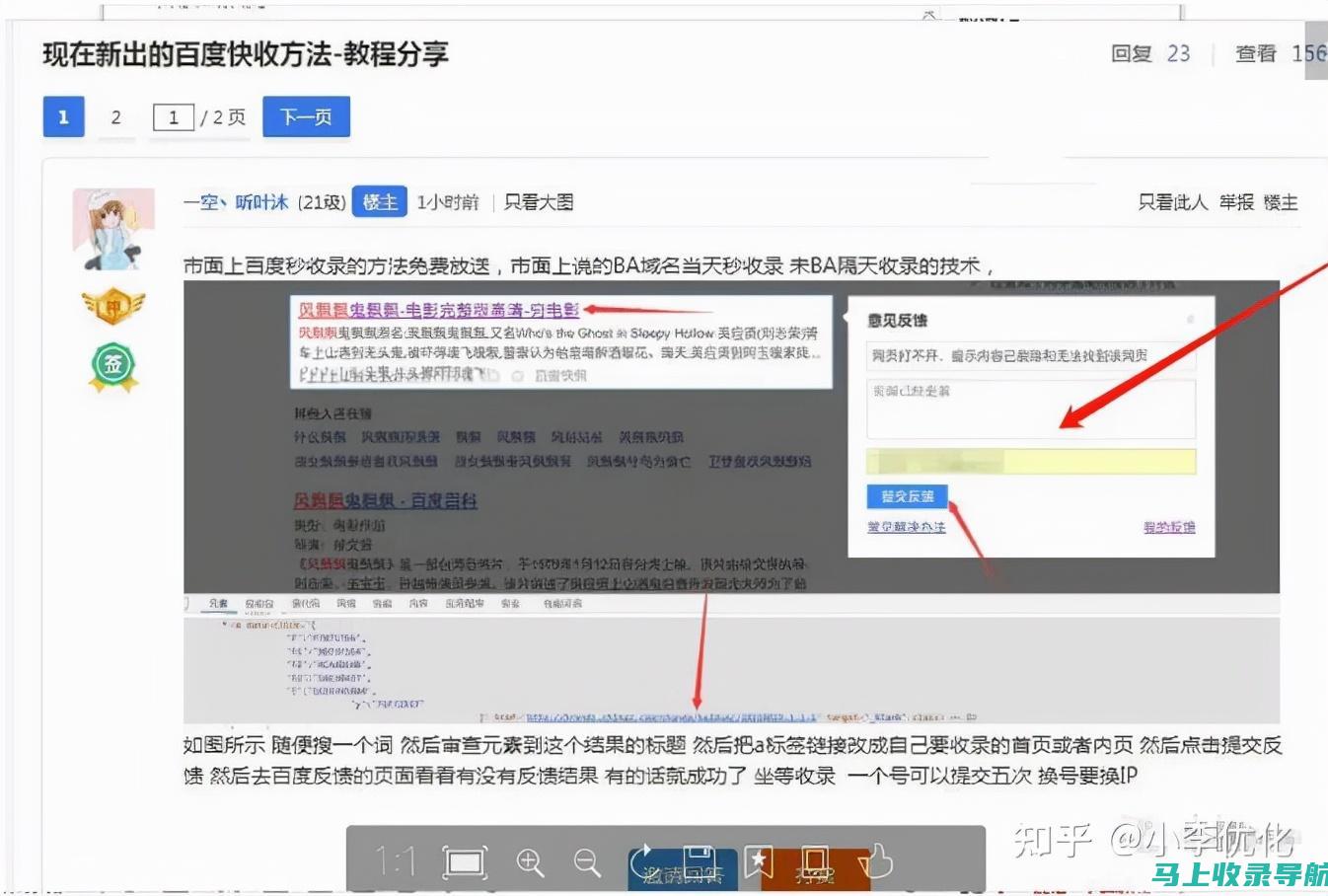Click the 邀请回答 button behind the toolbar

(x=683, y=872)
